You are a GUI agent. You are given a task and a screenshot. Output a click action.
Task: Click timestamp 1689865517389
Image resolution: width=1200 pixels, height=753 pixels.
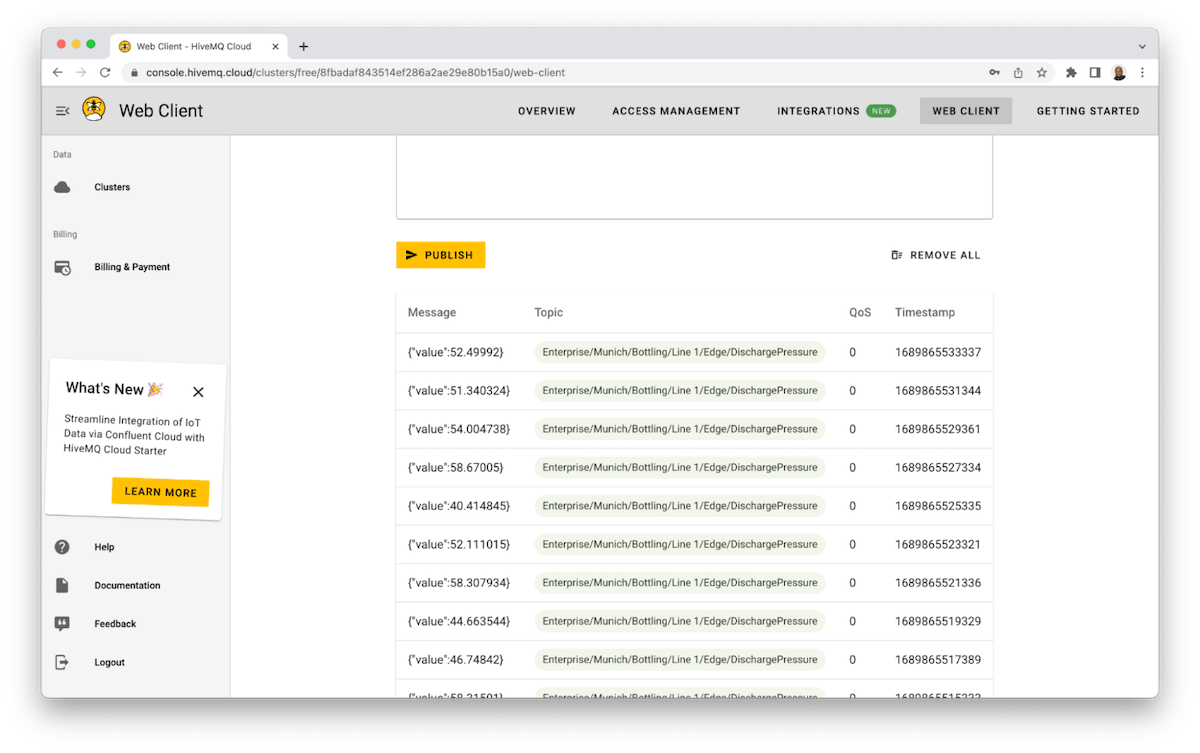[938, 660]
